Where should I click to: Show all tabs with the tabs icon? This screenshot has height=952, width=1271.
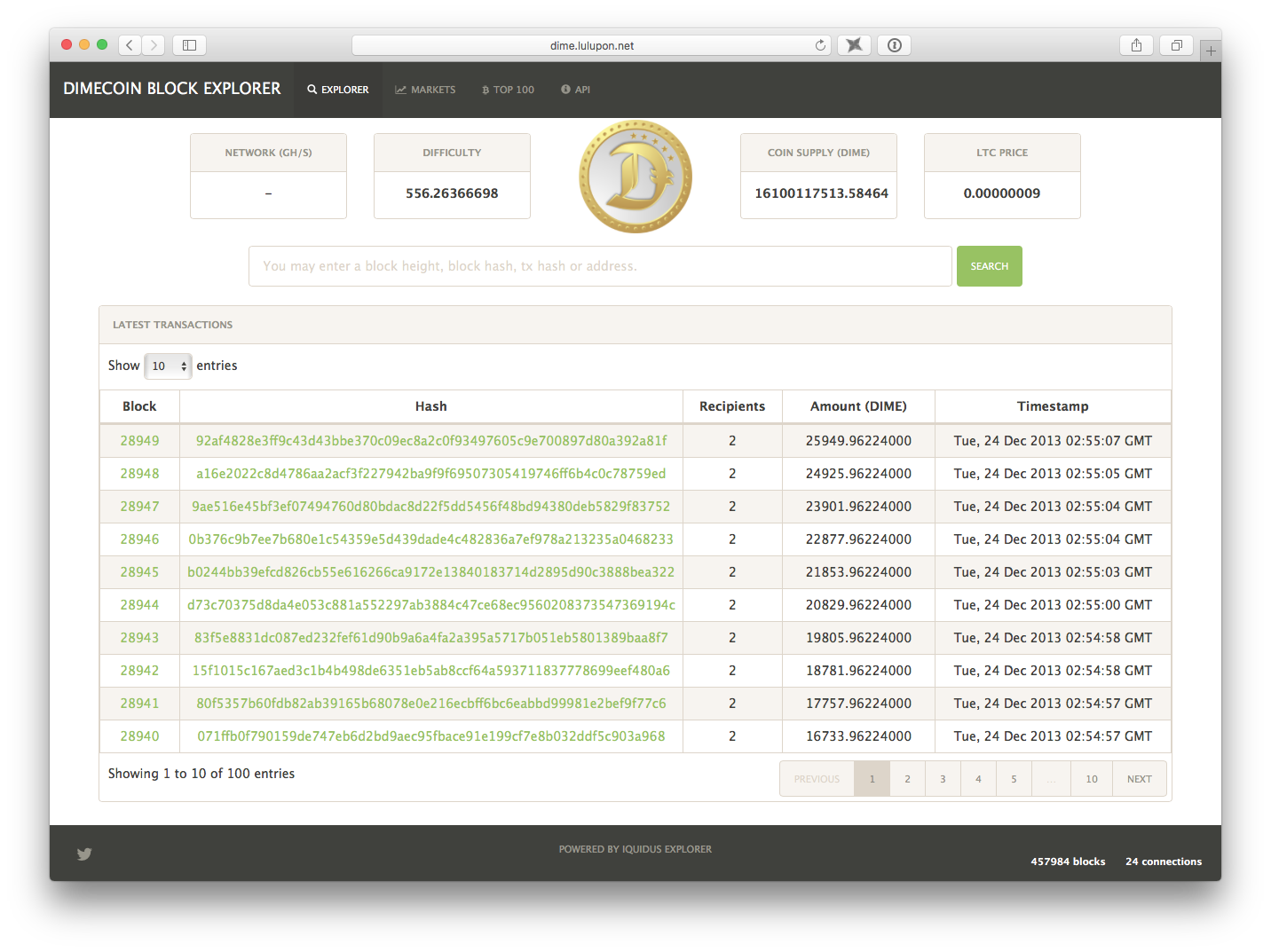[x=1176, y=45]
